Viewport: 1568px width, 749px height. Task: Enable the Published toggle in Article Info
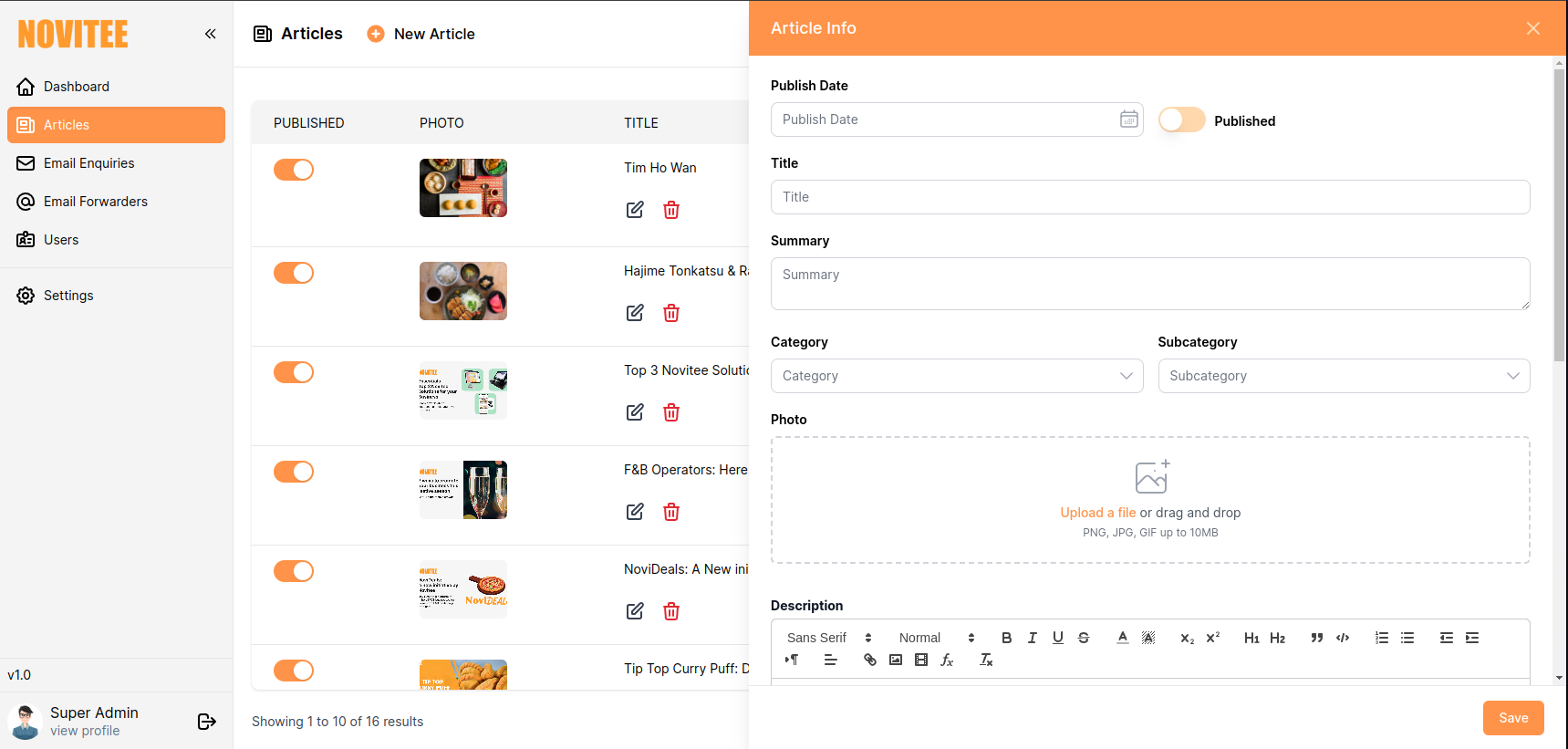pos(1181,120)
